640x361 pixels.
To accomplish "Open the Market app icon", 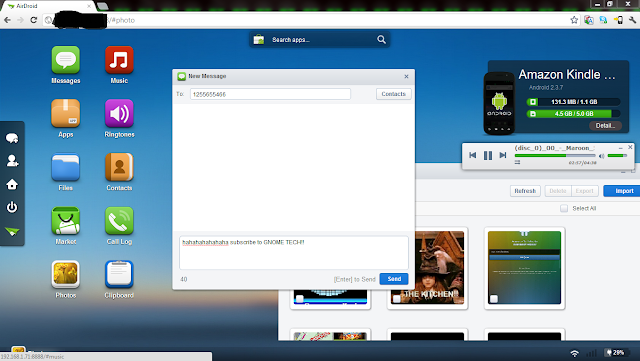I will click(x=65, y=221).
